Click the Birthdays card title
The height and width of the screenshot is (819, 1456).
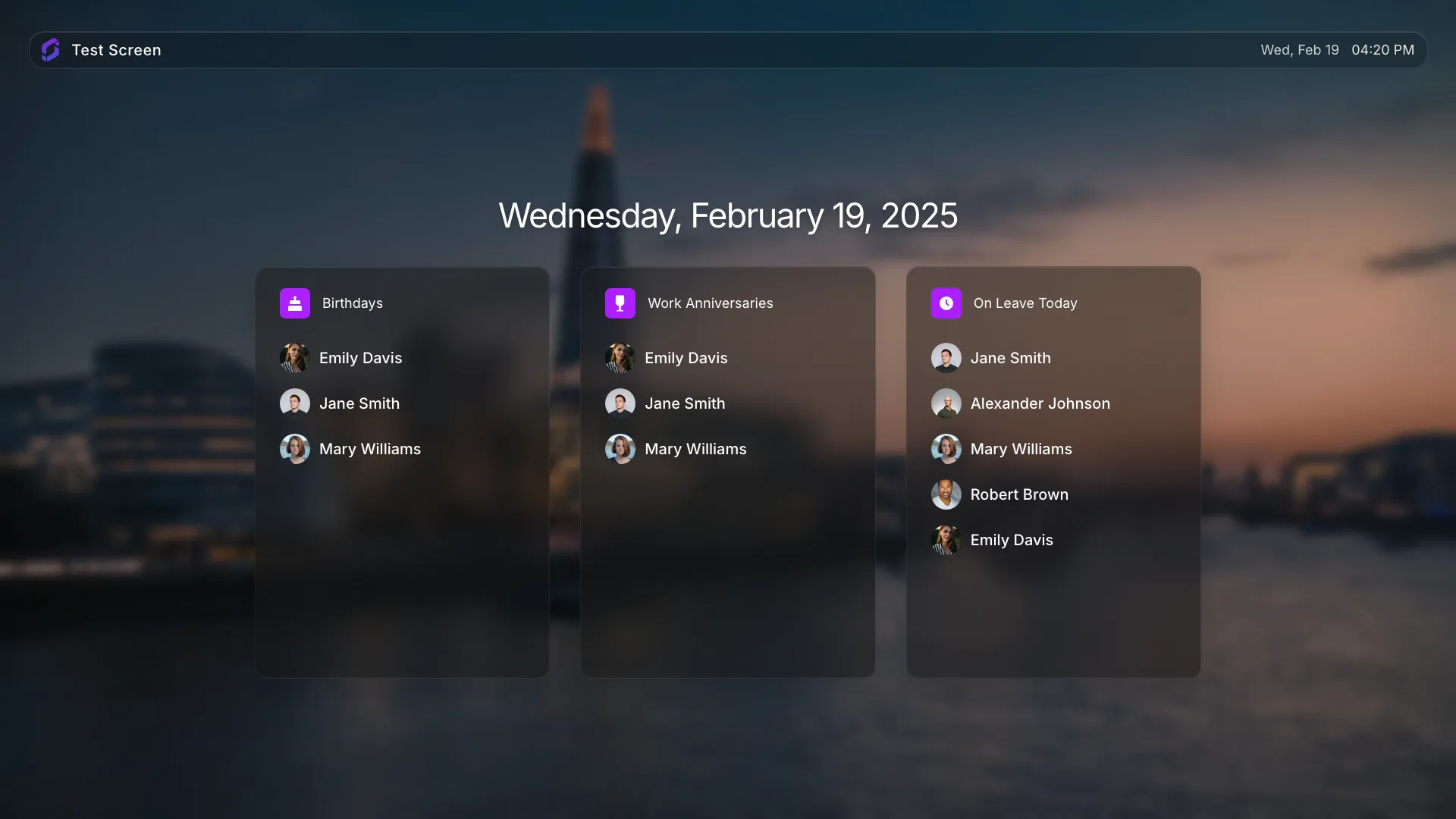(x=353, y=303)
